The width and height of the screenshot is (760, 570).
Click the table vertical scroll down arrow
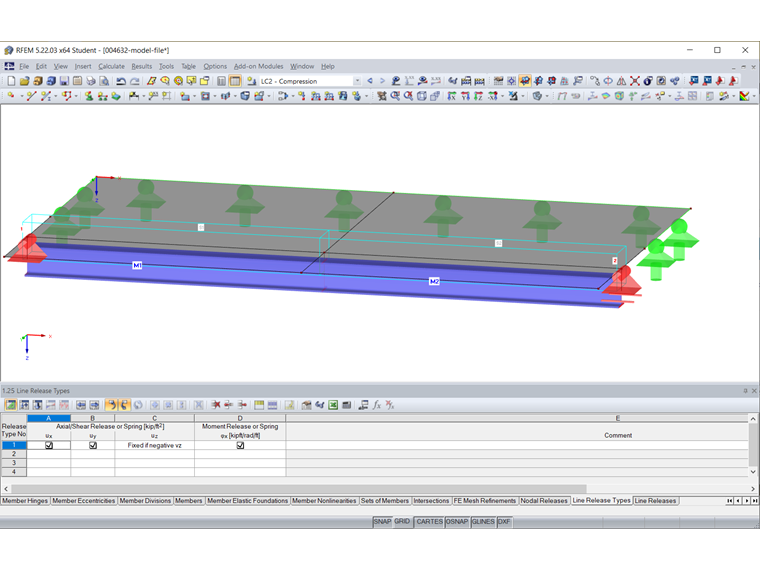click(753, 472)
